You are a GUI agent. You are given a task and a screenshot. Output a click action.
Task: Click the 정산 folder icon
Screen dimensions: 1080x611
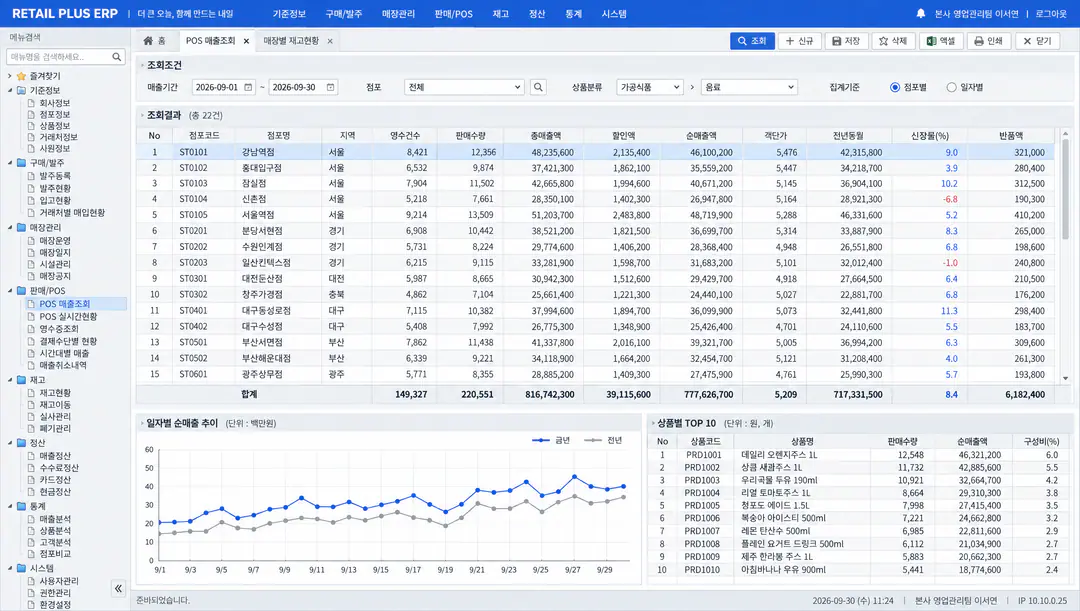coord(21,443)
